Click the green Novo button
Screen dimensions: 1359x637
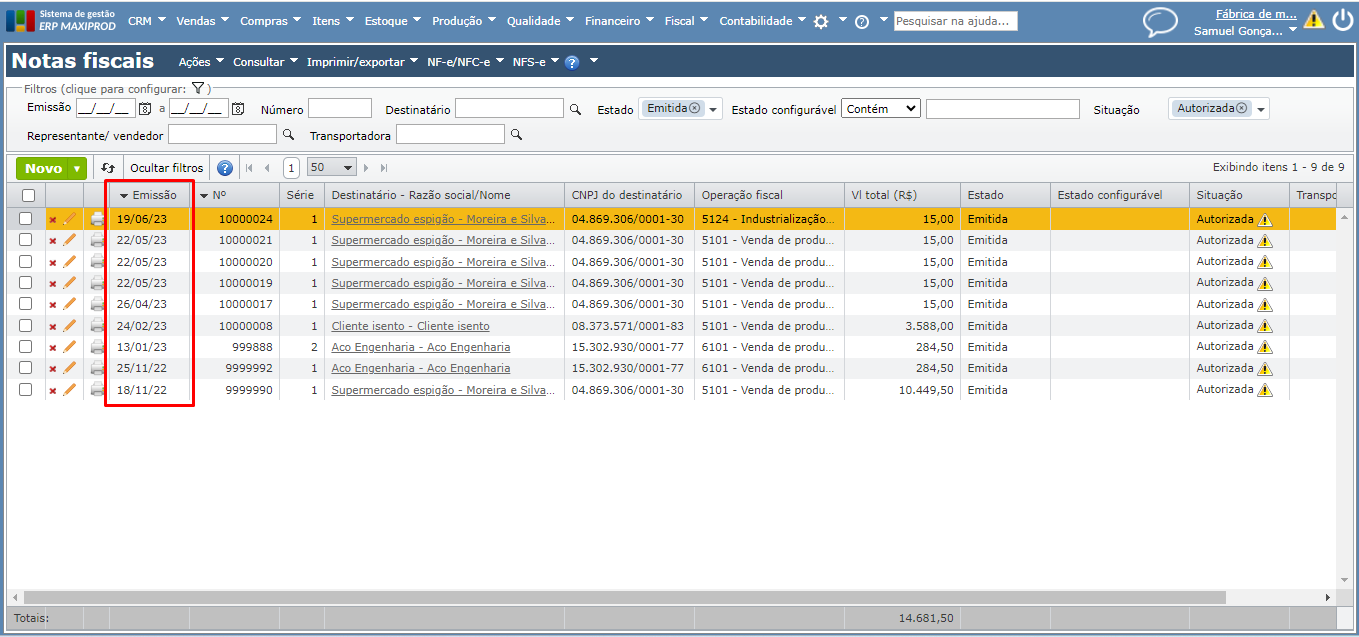pyautogui.click(x=43, y=169)
